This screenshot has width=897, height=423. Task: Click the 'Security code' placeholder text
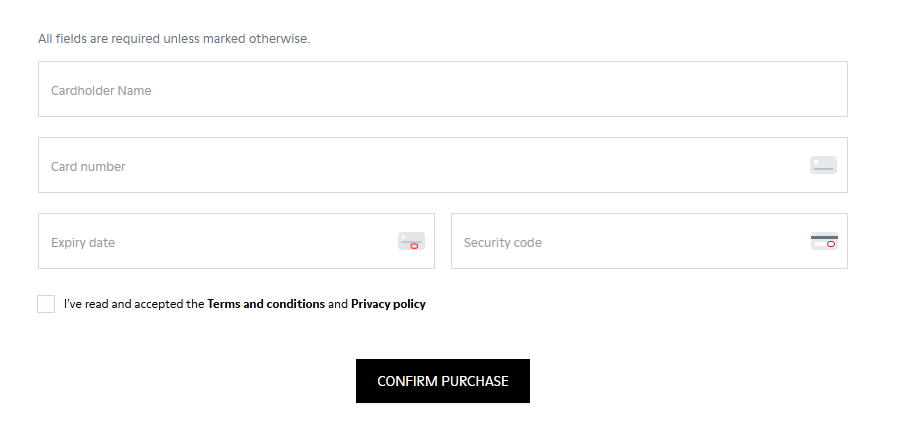coord(502,242)
